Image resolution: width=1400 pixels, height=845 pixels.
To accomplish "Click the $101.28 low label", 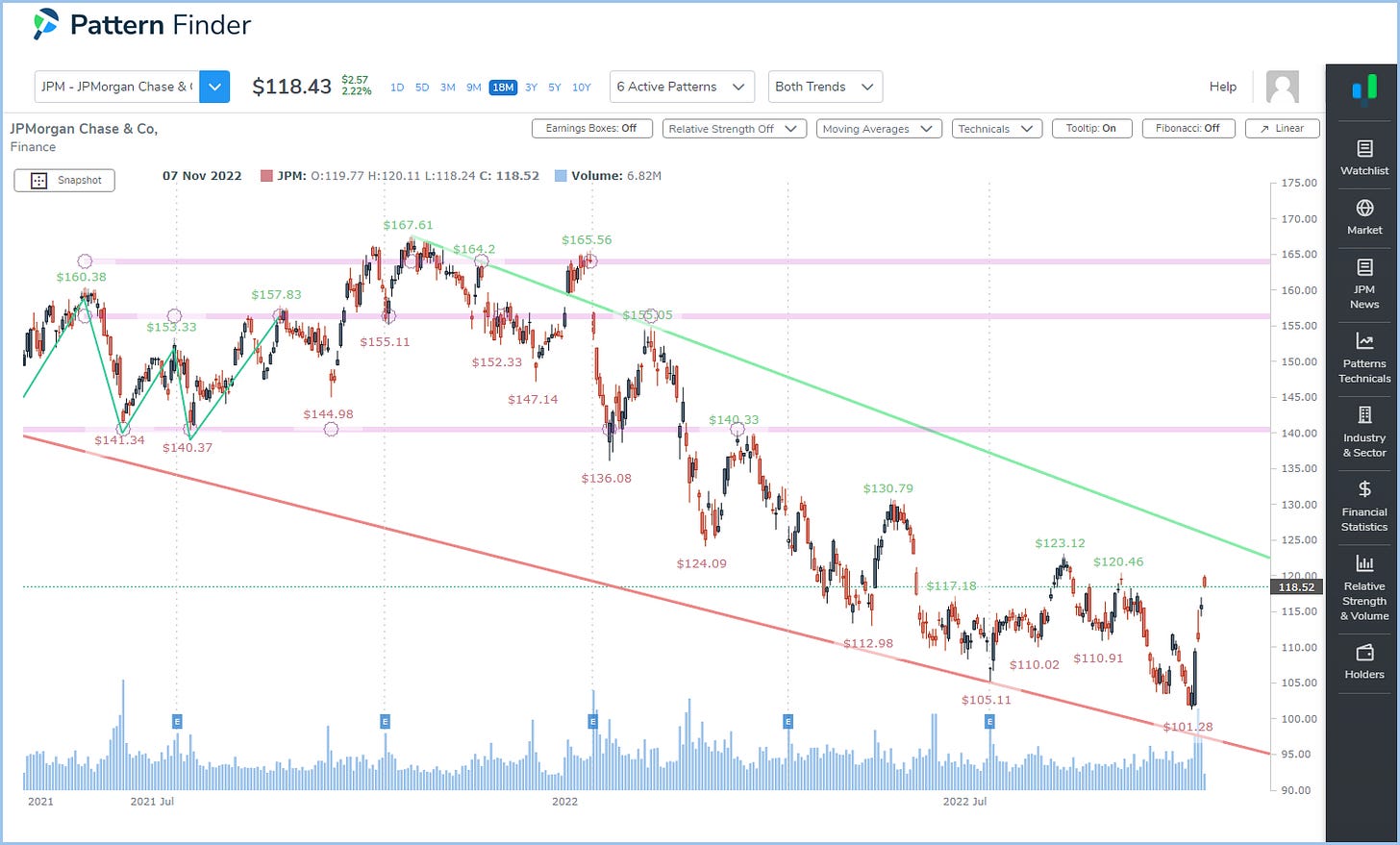I will pos(1187,727).
